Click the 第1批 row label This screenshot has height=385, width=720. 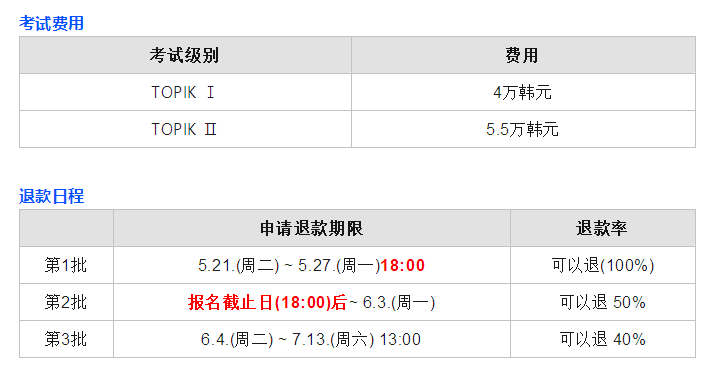coord(66,265)
